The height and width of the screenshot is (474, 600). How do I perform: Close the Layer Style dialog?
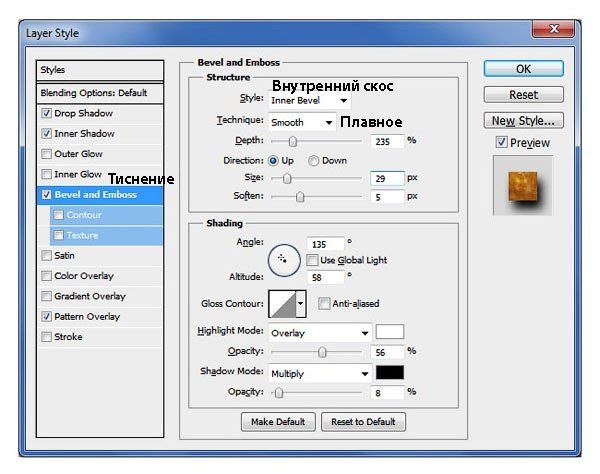[x=553, y=29]
